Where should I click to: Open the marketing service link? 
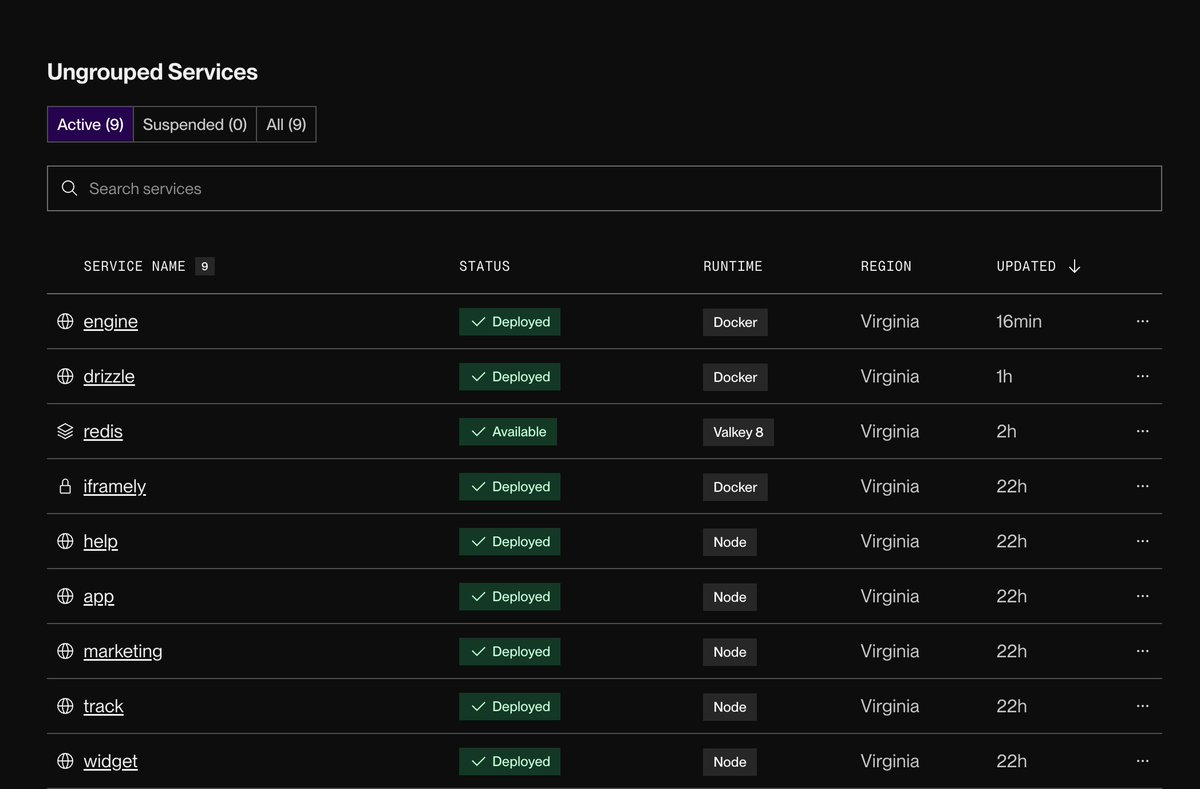point(123,652)
